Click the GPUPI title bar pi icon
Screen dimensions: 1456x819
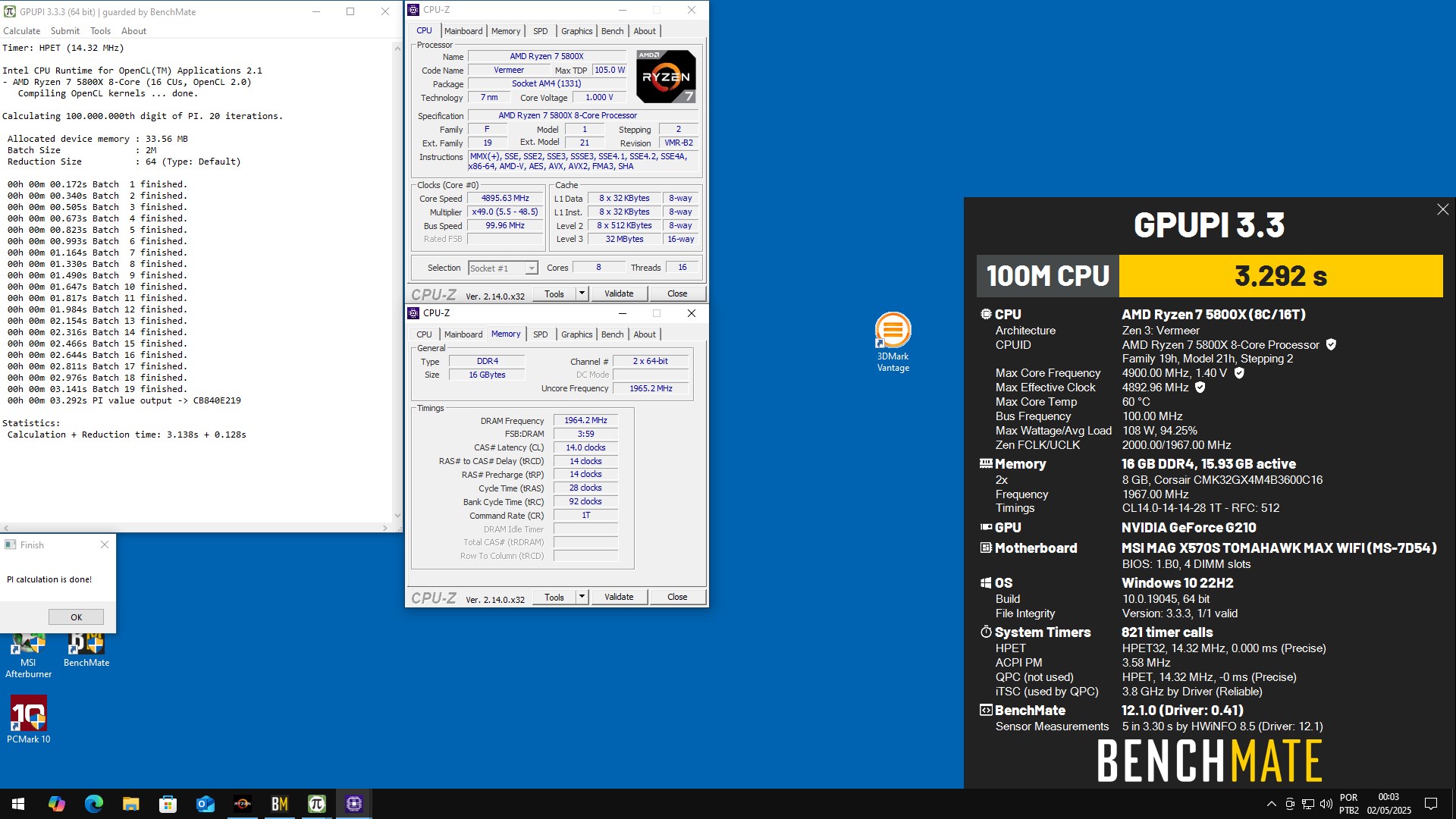[10, 11]
